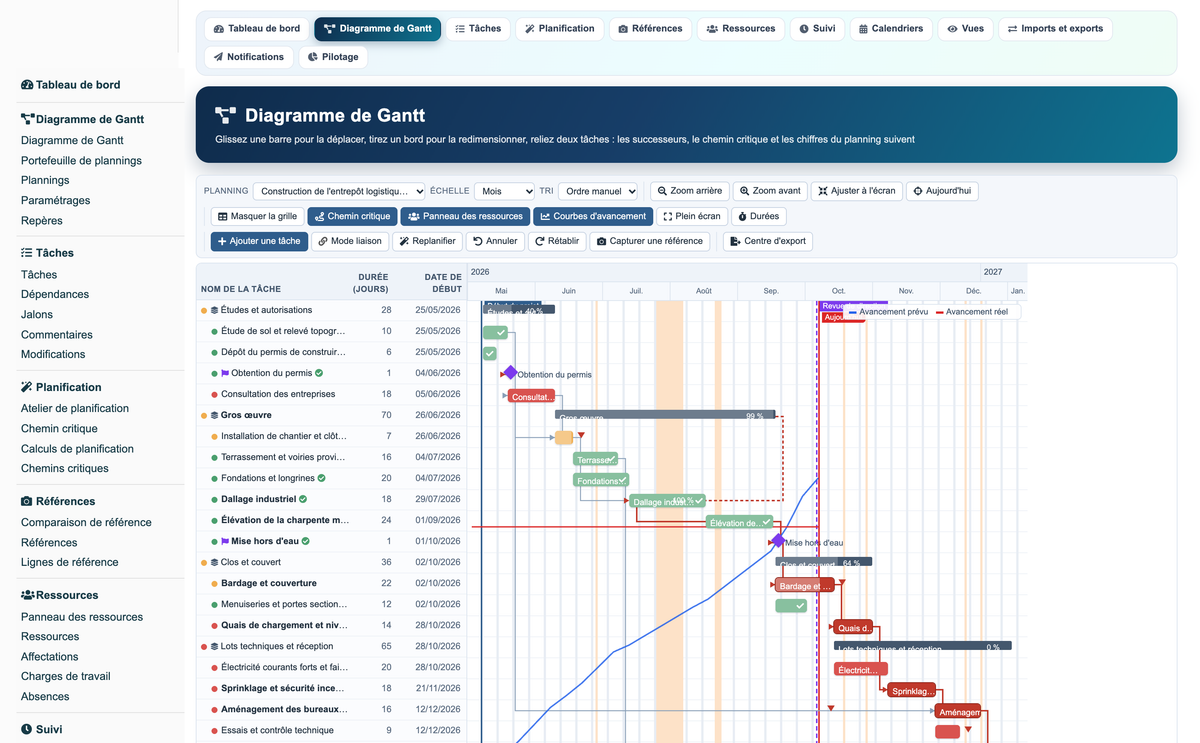Open Charges de travail link

(66, 676)
